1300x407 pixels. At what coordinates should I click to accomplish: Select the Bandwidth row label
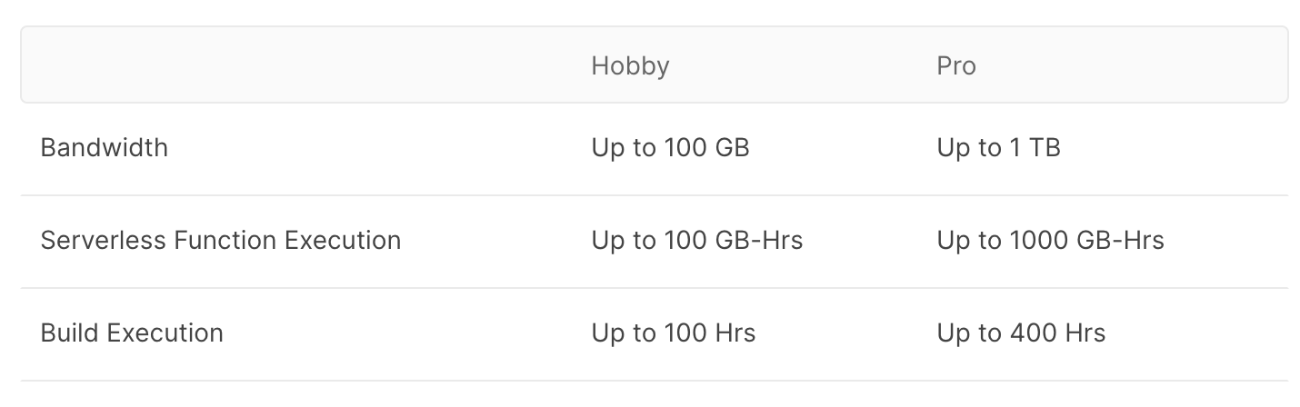coord(104,149)
